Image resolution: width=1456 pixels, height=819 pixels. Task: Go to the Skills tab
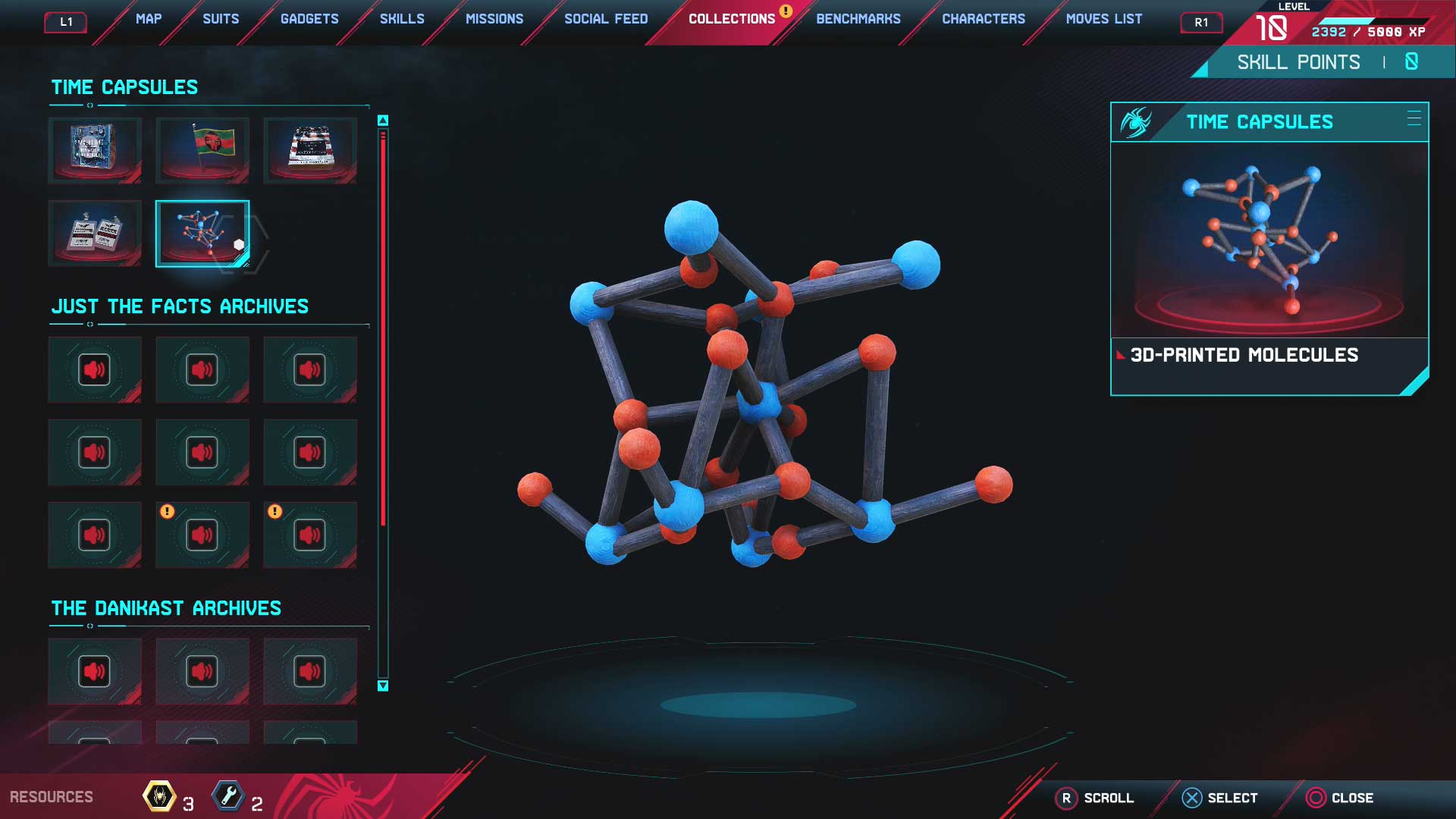pyautogui.click(x=402, y=19)
